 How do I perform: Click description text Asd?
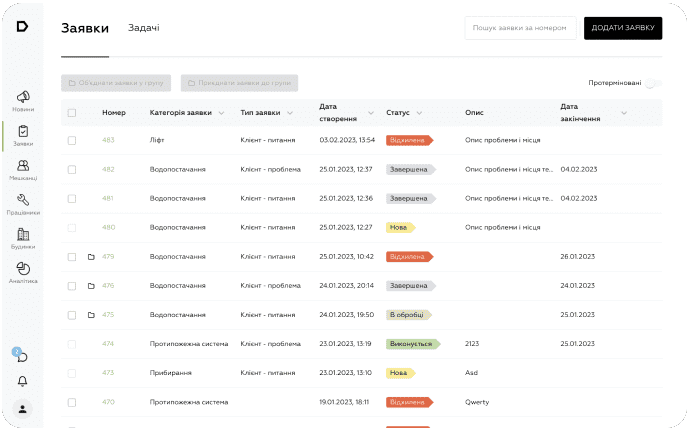(471, 373)
